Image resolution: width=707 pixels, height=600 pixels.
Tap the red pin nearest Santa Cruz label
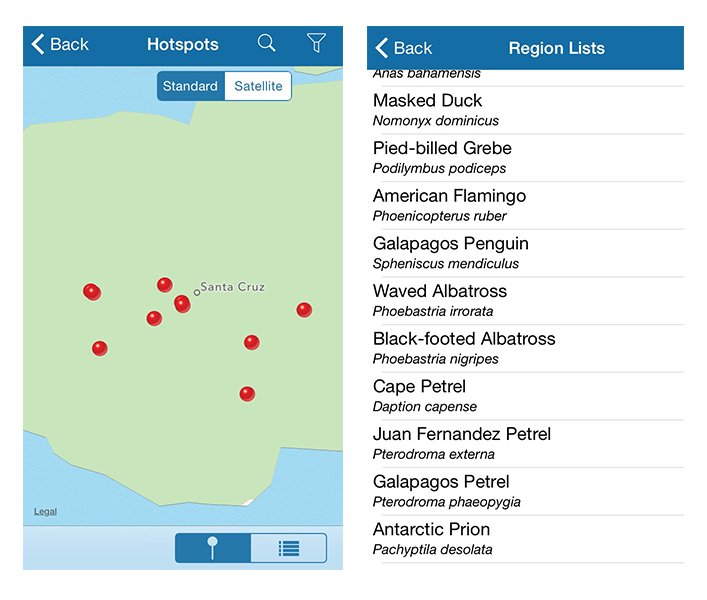point(182,303)
